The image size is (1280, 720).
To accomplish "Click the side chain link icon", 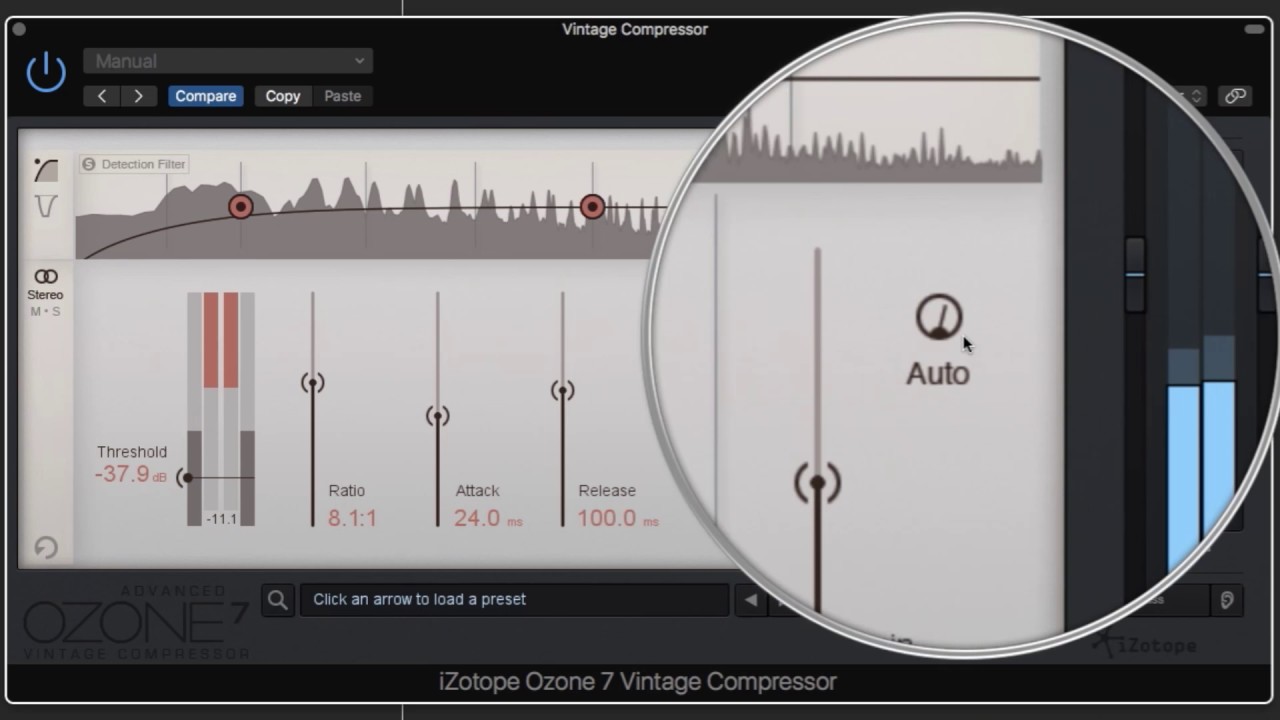I will pyautogui.click(x=1235, y=96).
